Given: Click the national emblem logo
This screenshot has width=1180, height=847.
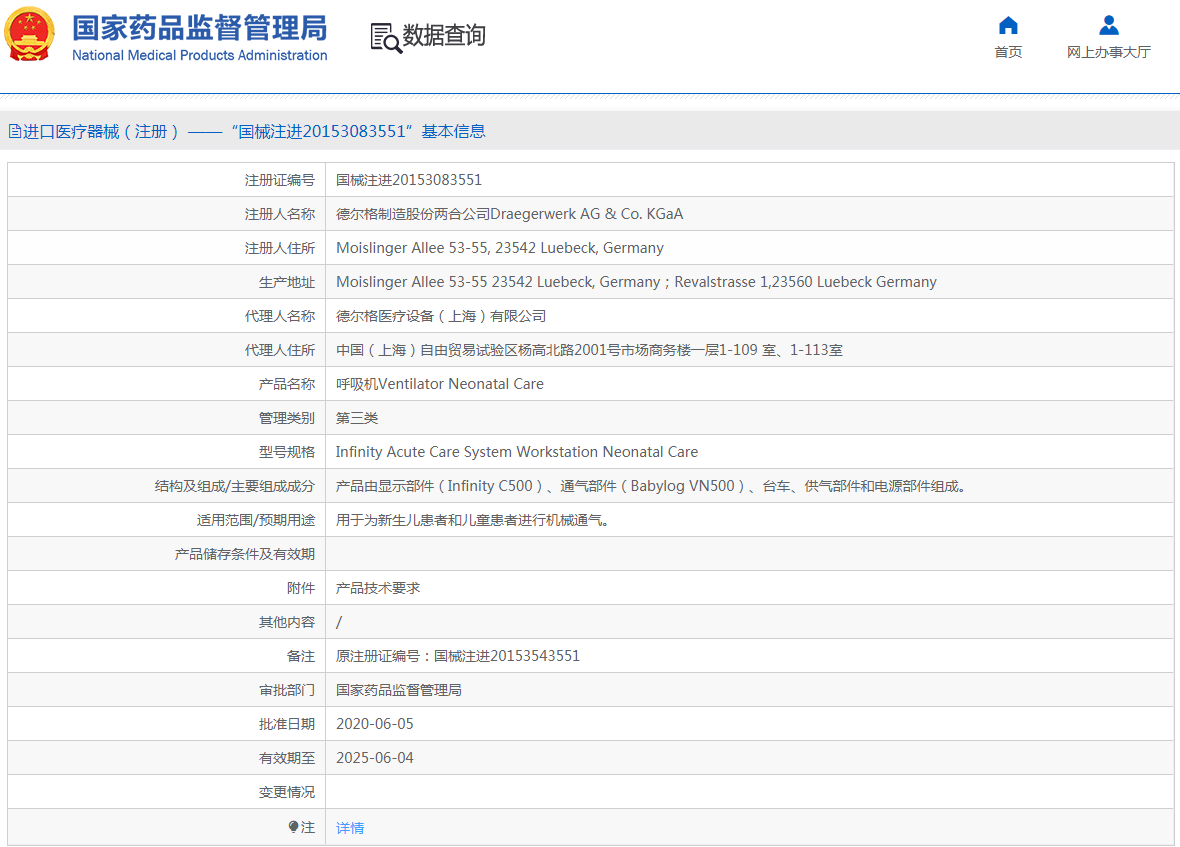Looking at the screenshot, I should pos(30,36).
